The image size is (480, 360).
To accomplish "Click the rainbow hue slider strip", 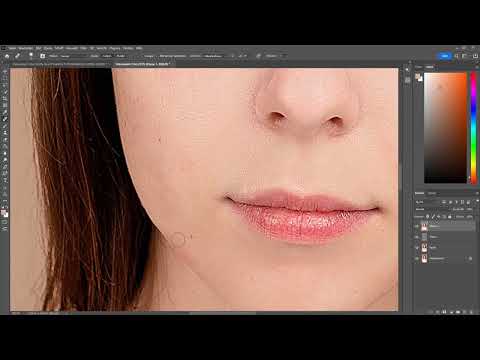I will (x=473, y=128).
